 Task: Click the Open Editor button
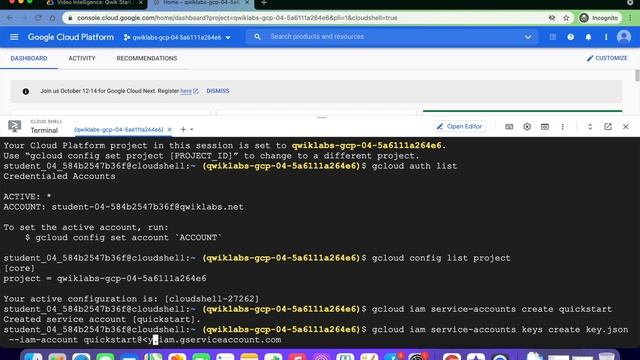coord(460,127)
